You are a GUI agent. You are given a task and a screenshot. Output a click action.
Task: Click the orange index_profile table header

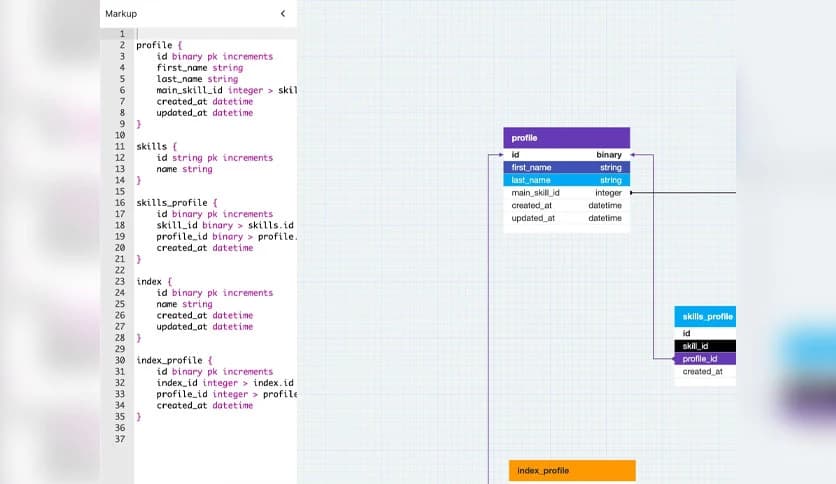click(571, 471)
